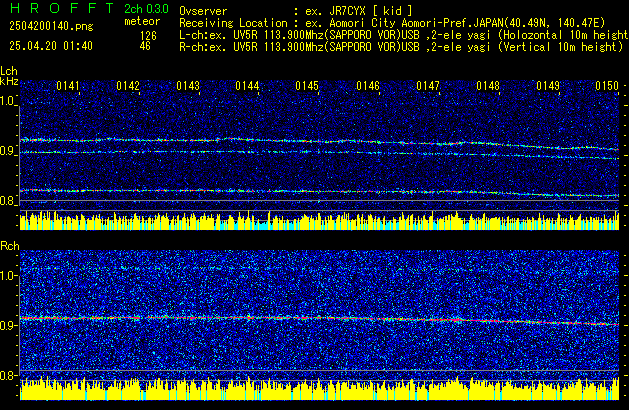Click the 0143 time marker
Image resolution: width=629 pixels, height=410 pixels.
[188, 86]
